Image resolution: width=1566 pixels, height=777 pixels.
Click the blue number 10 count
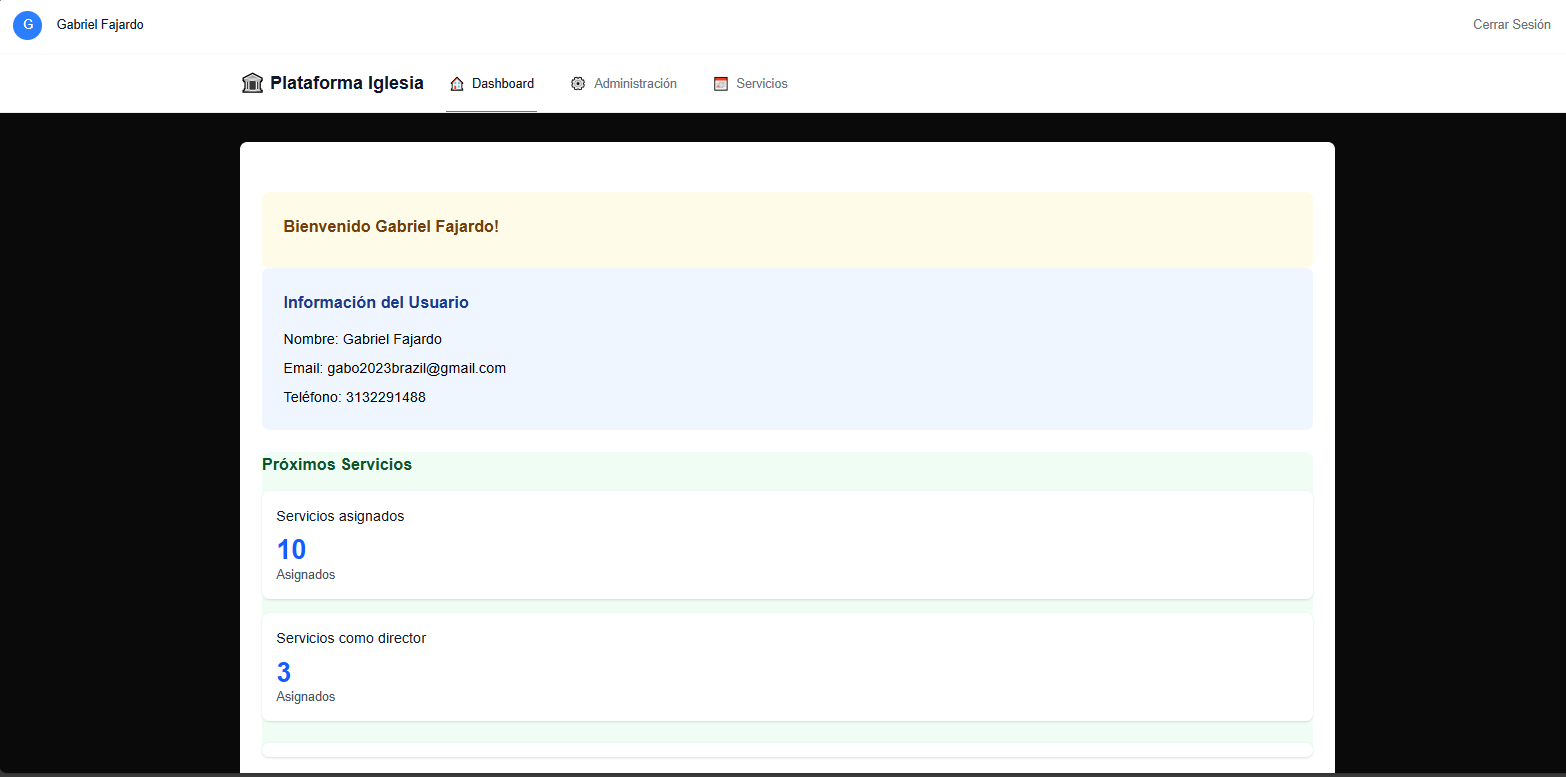point(291,550)
